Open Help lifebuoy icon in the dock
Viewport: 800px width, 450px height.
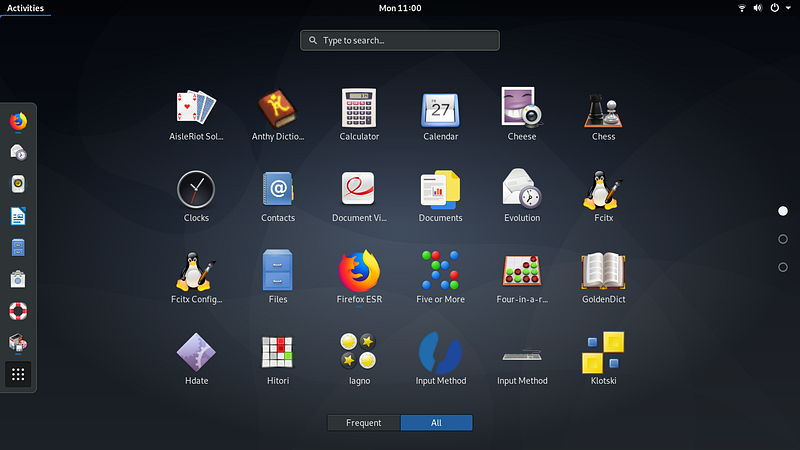pos(18,311)
